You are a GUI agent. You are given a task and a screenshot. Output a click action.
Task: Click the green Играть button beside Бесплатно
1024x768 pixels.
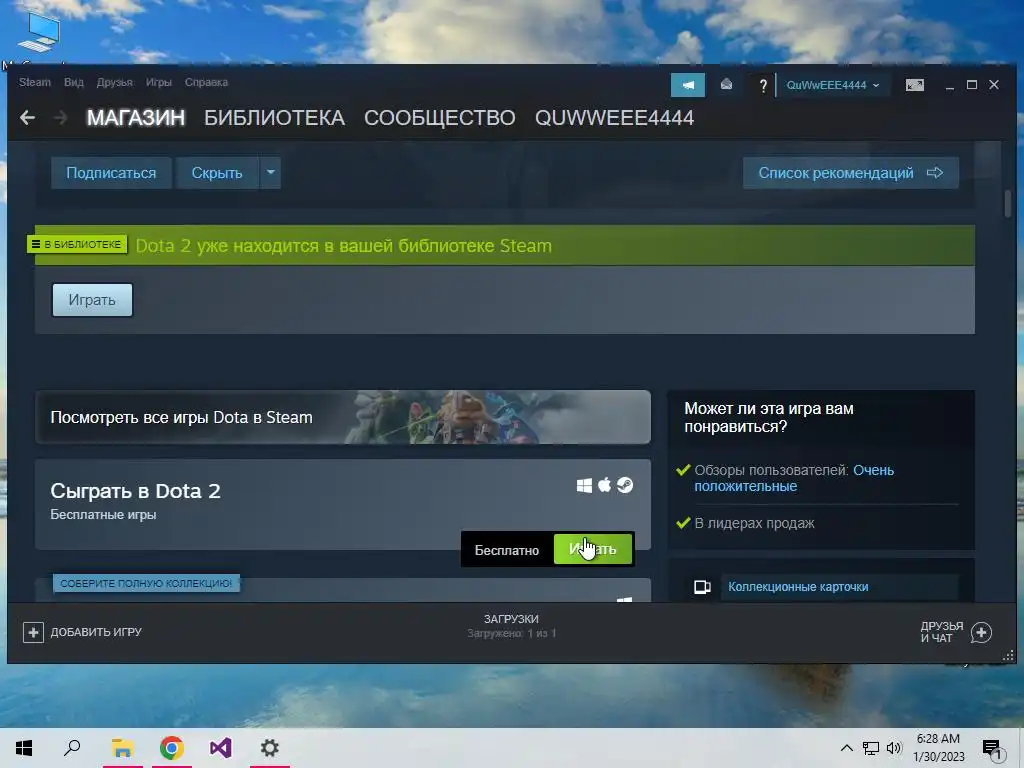coord(593,549)
